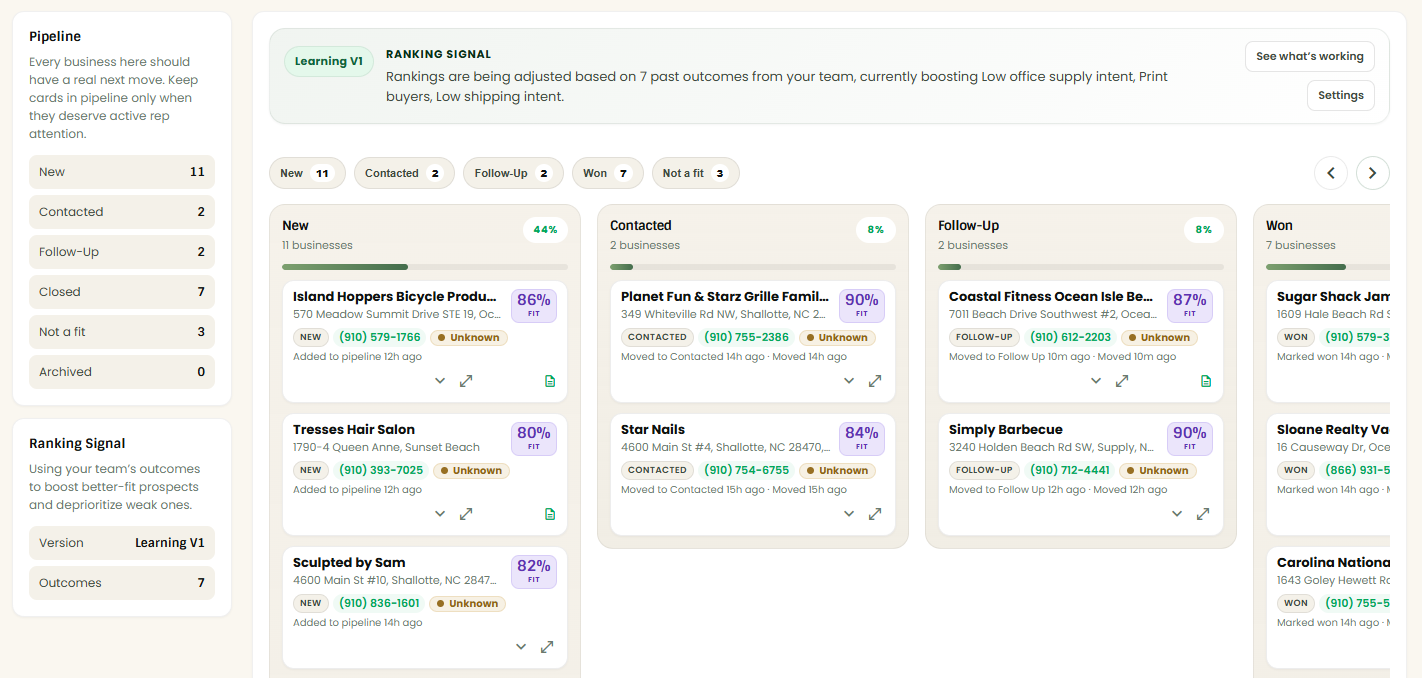
Task: Open full view of Tresses Hair Salon card
Action: 466,514
